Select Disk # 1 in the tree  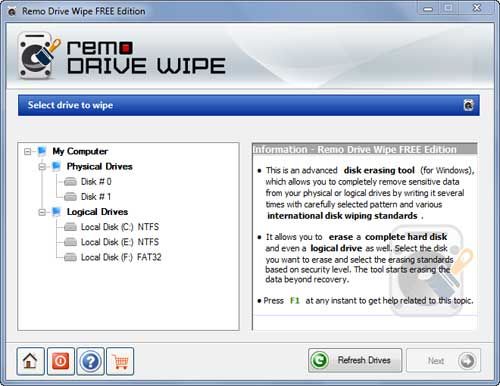click(96, 197)
